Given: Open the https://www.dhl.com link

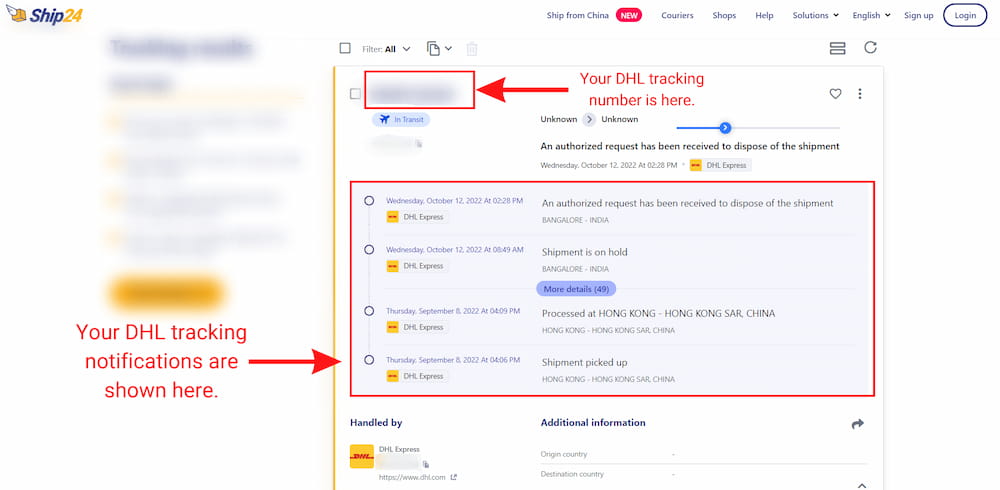Looking at the screenshot, I should click(x=412, y=477).
